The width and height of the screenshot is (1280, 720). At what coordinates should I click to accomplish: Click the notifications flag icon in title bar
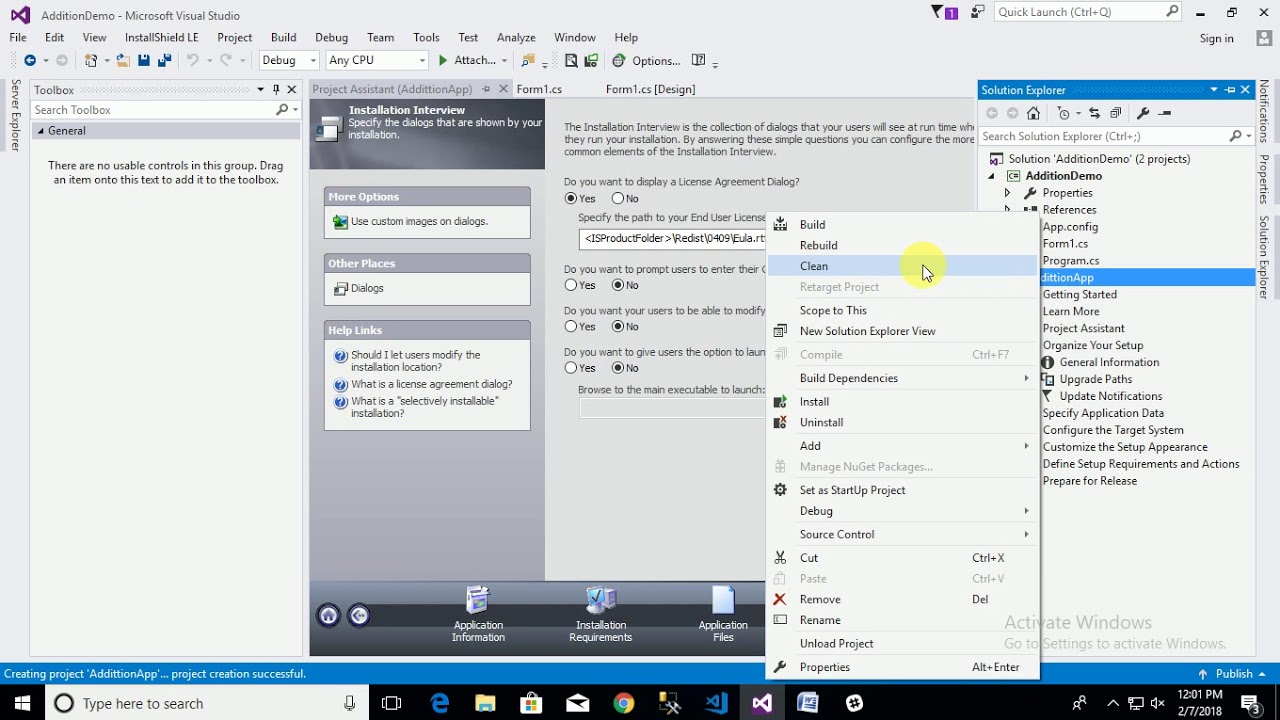938,12
